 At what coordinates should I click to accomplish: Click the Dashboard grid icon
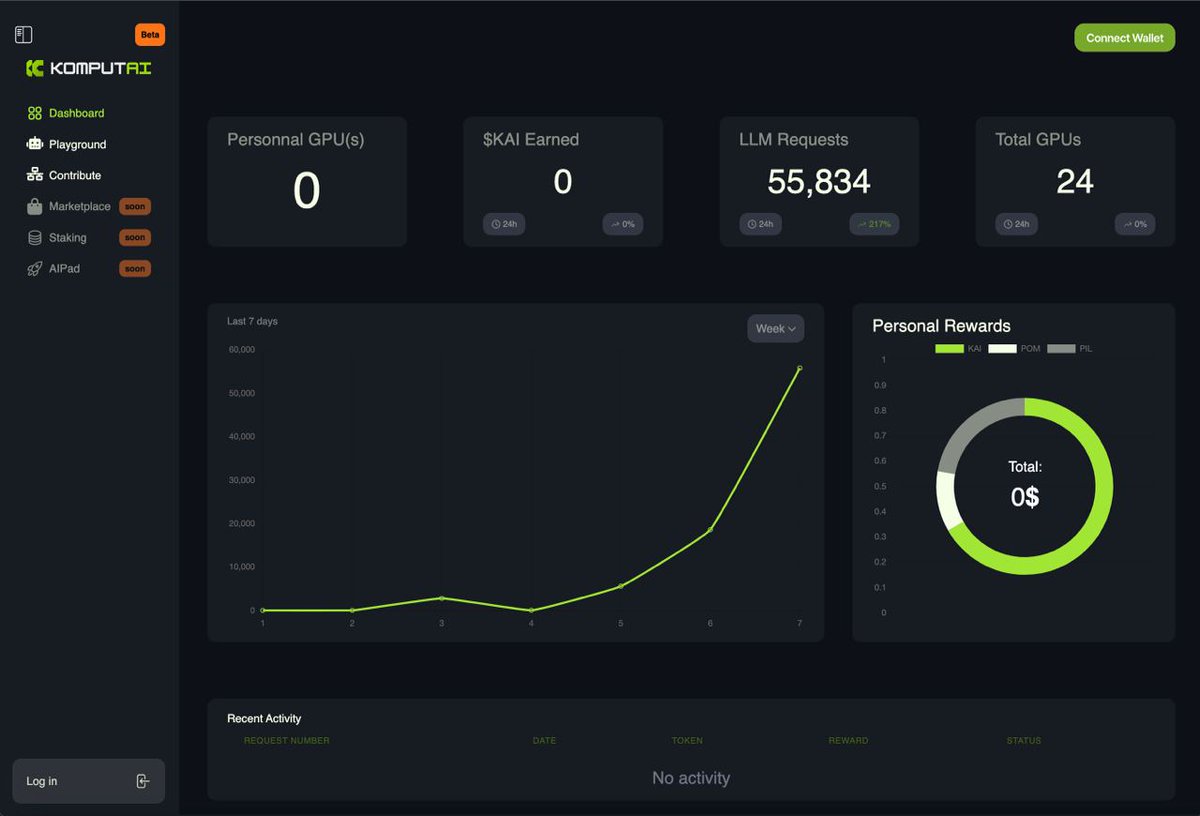coord(35,113)
